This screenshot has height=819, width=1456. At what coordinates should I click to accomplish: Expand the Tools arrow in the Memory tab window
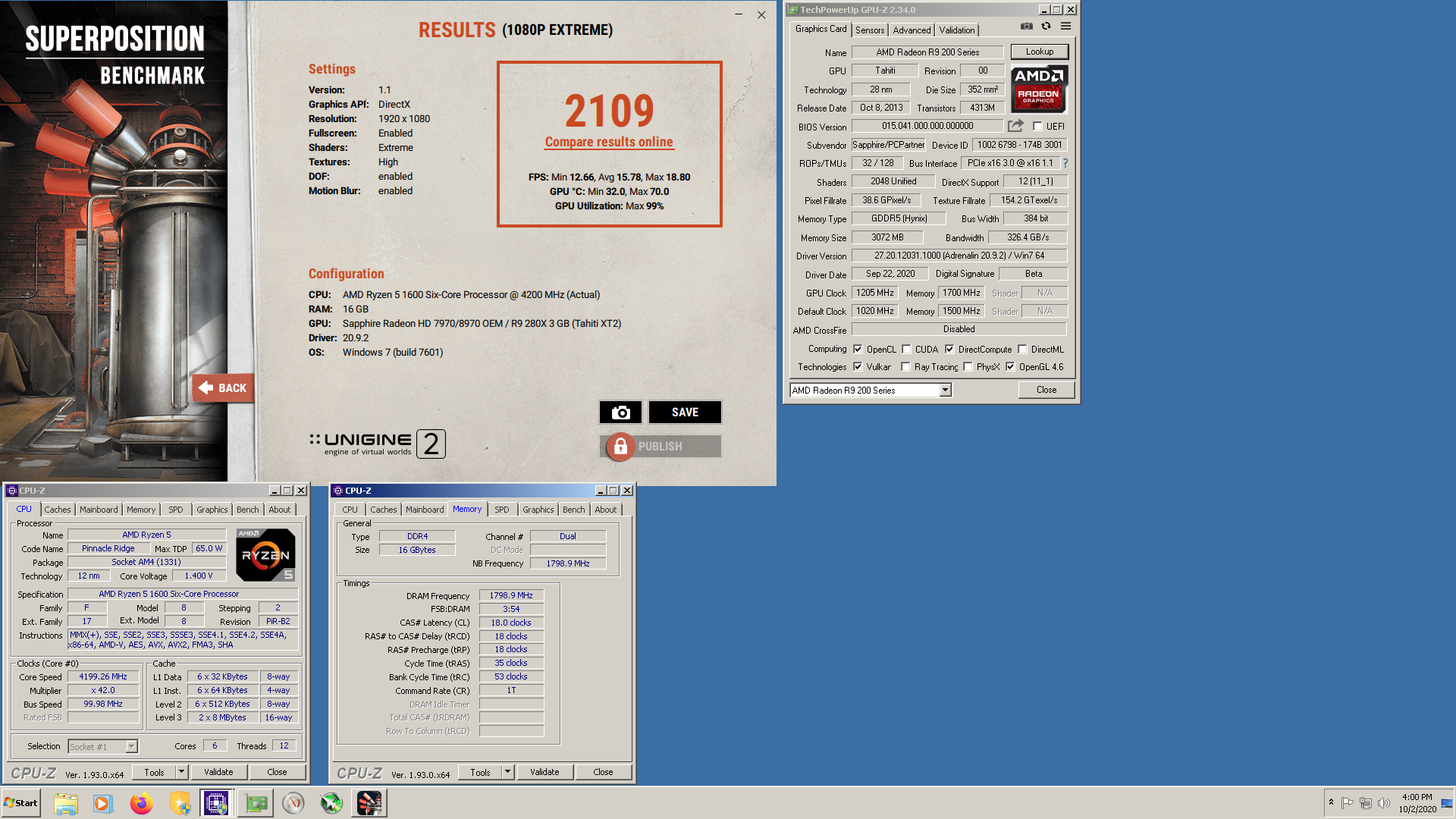tap(507, 772)
